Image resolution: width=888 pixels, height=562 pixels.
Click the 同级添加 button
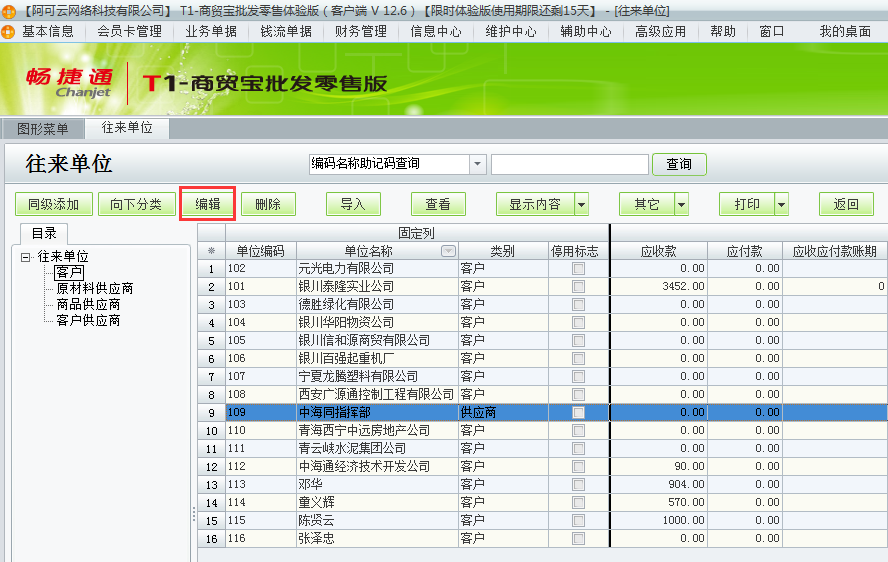coord(54,205)
